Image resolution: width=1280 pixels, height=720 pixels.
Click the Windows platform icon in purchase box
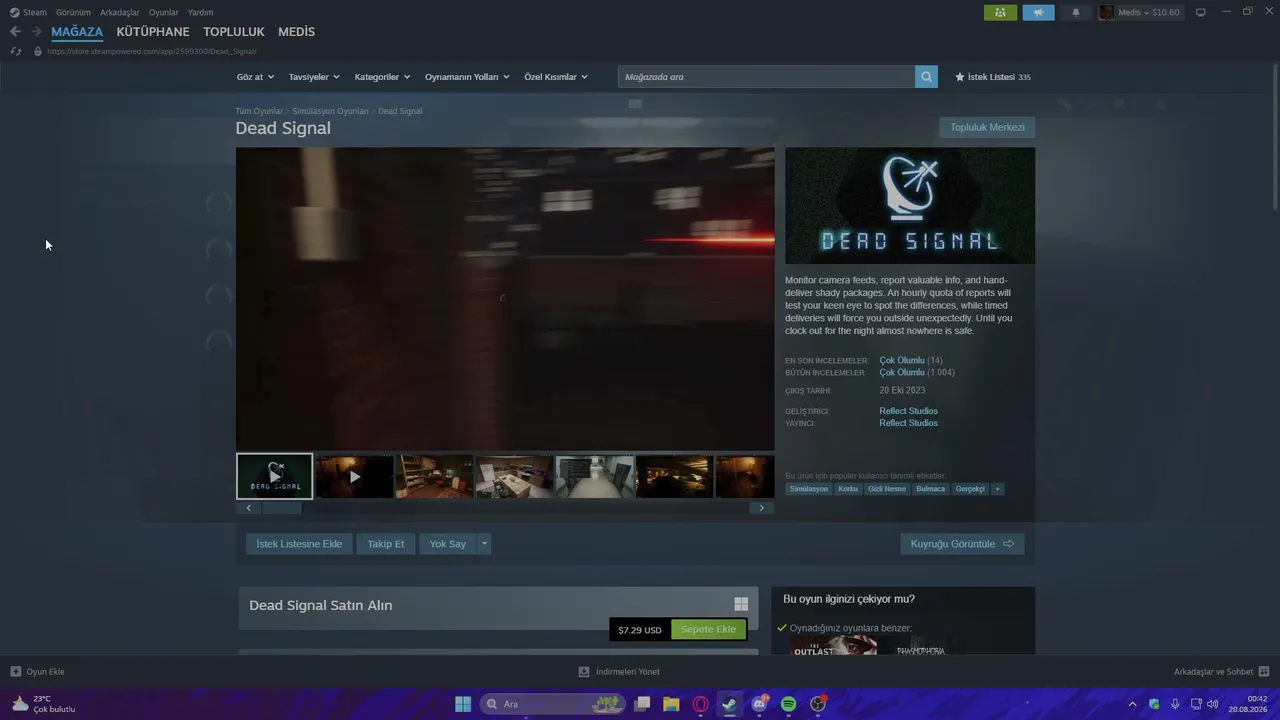click(x=741, y=604)
